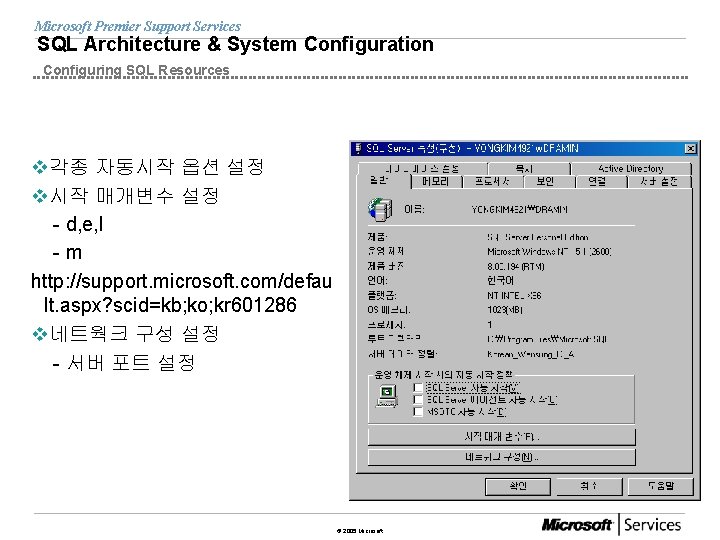
Task: Confirm with the 확인 (OK) button
Action: click(x=518, y=486)
